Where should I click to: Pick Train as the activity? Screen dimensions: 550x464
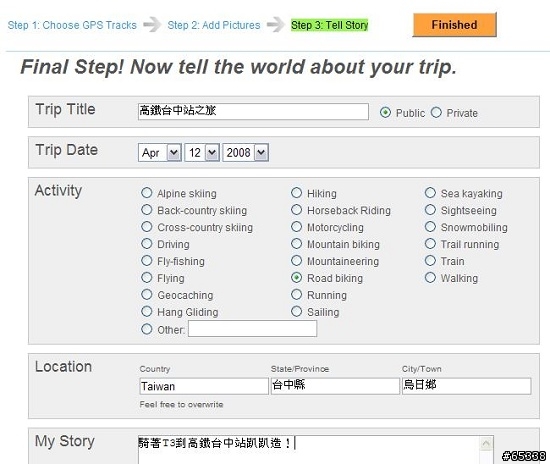(430, 261)
